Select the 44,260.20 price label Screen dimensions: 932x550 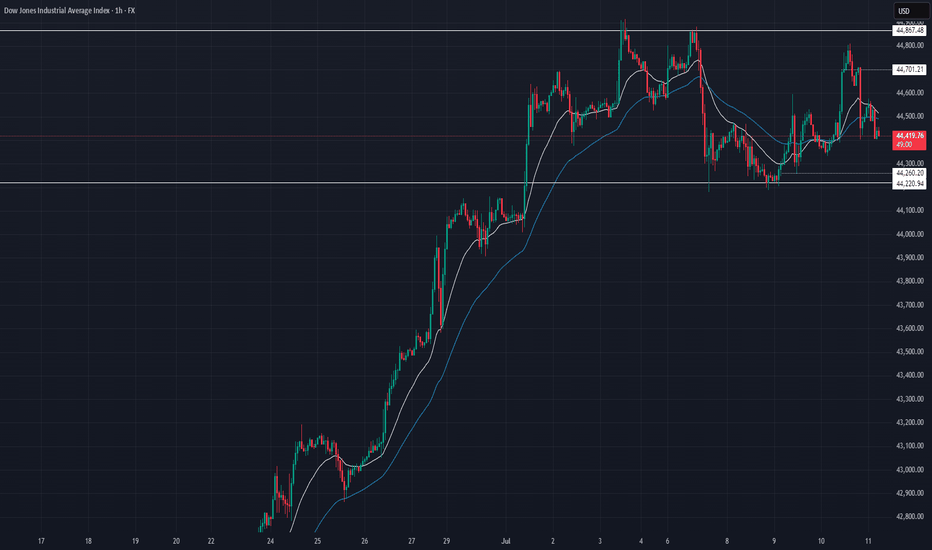909,173
